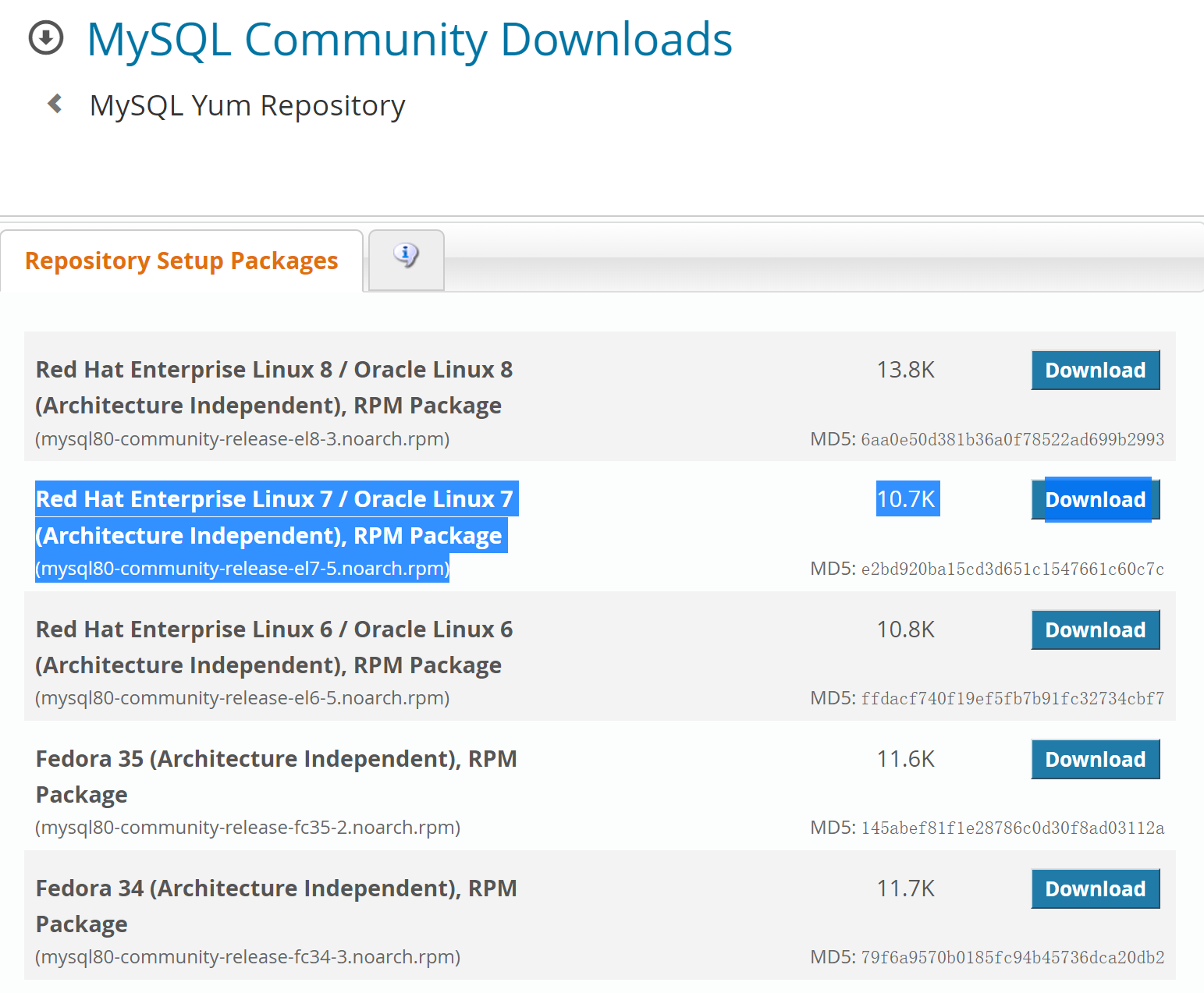Click Fedora 35 (Architecture Independent) title
The height and width of the screenshot is (993, 1204).
276,777
